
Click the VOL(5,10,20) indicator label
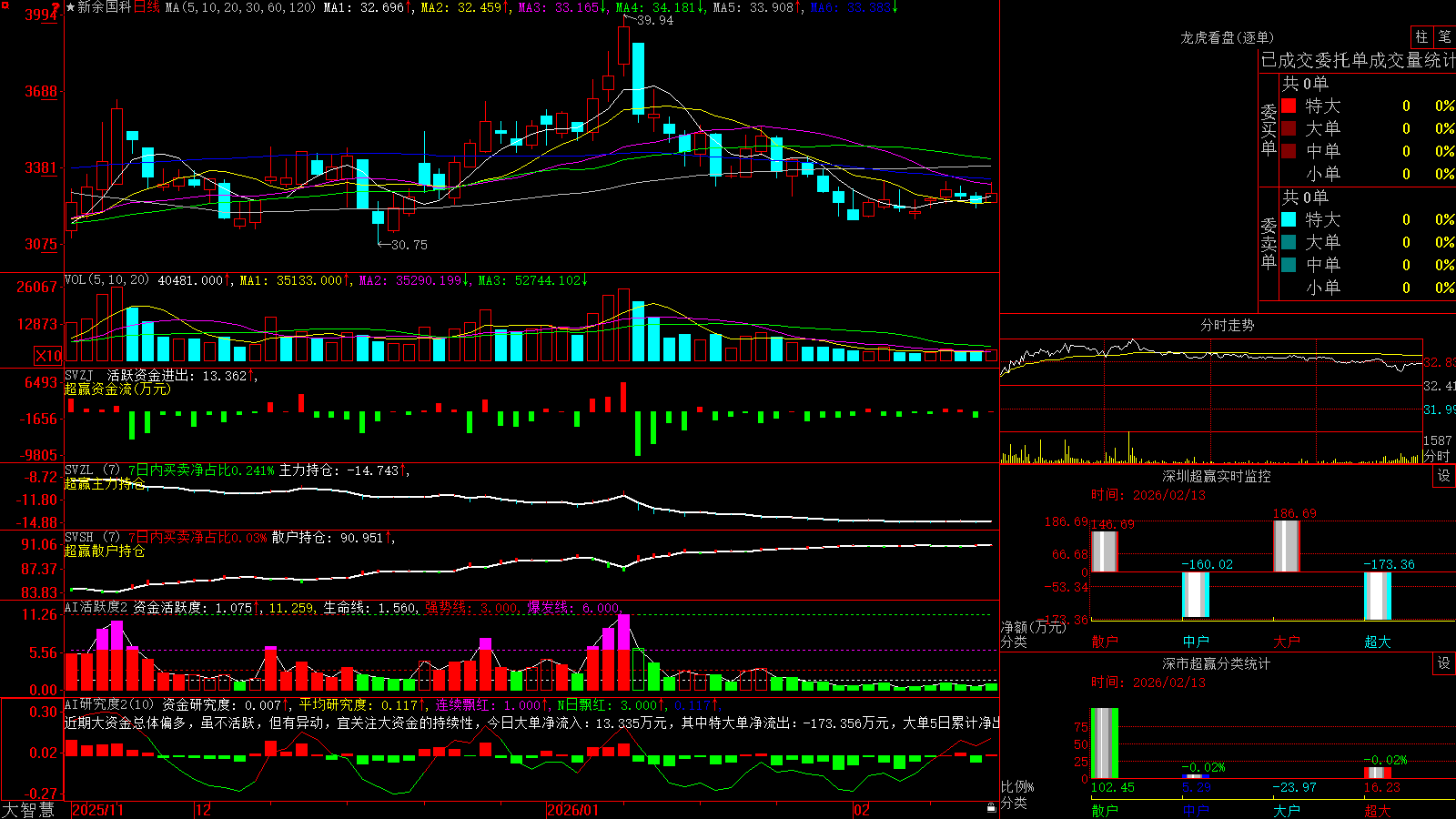[x=106, y=280]
